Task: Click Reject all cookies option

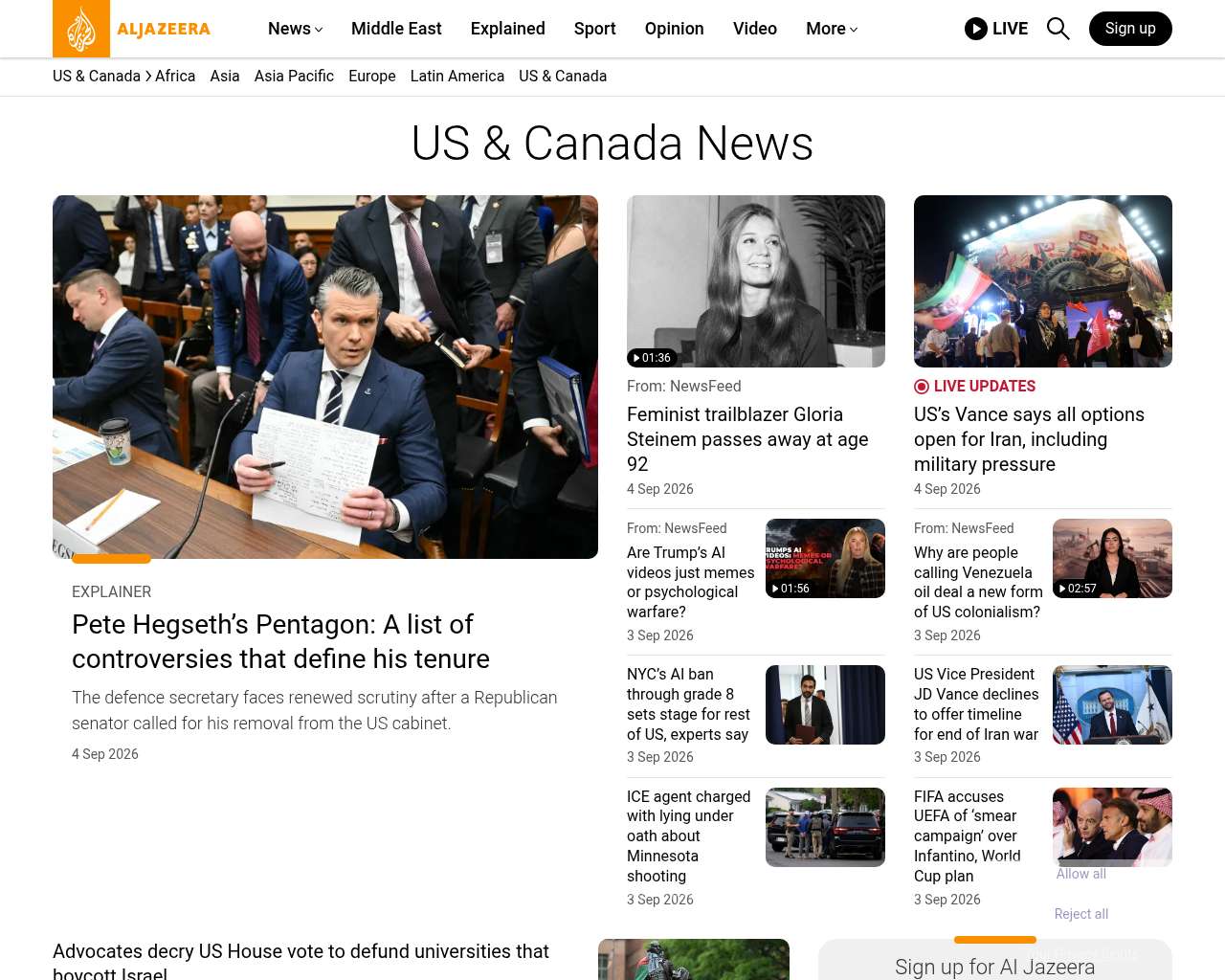Action: (1081, 914)
